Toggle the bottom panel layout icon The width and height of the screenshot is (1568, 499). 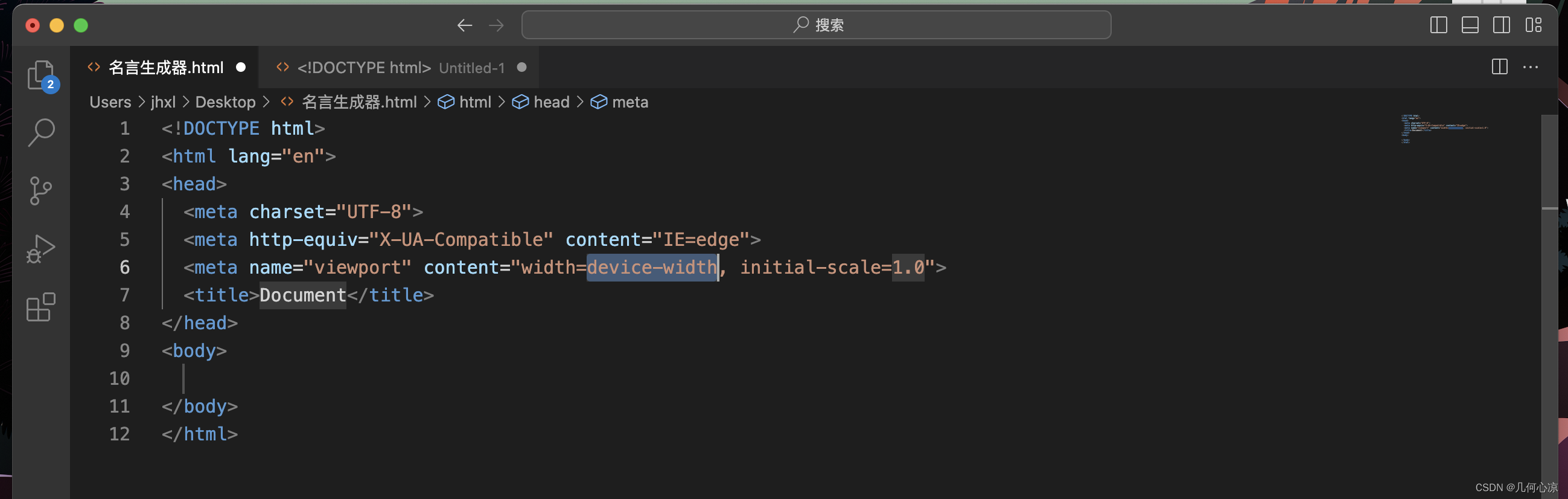1470,25
